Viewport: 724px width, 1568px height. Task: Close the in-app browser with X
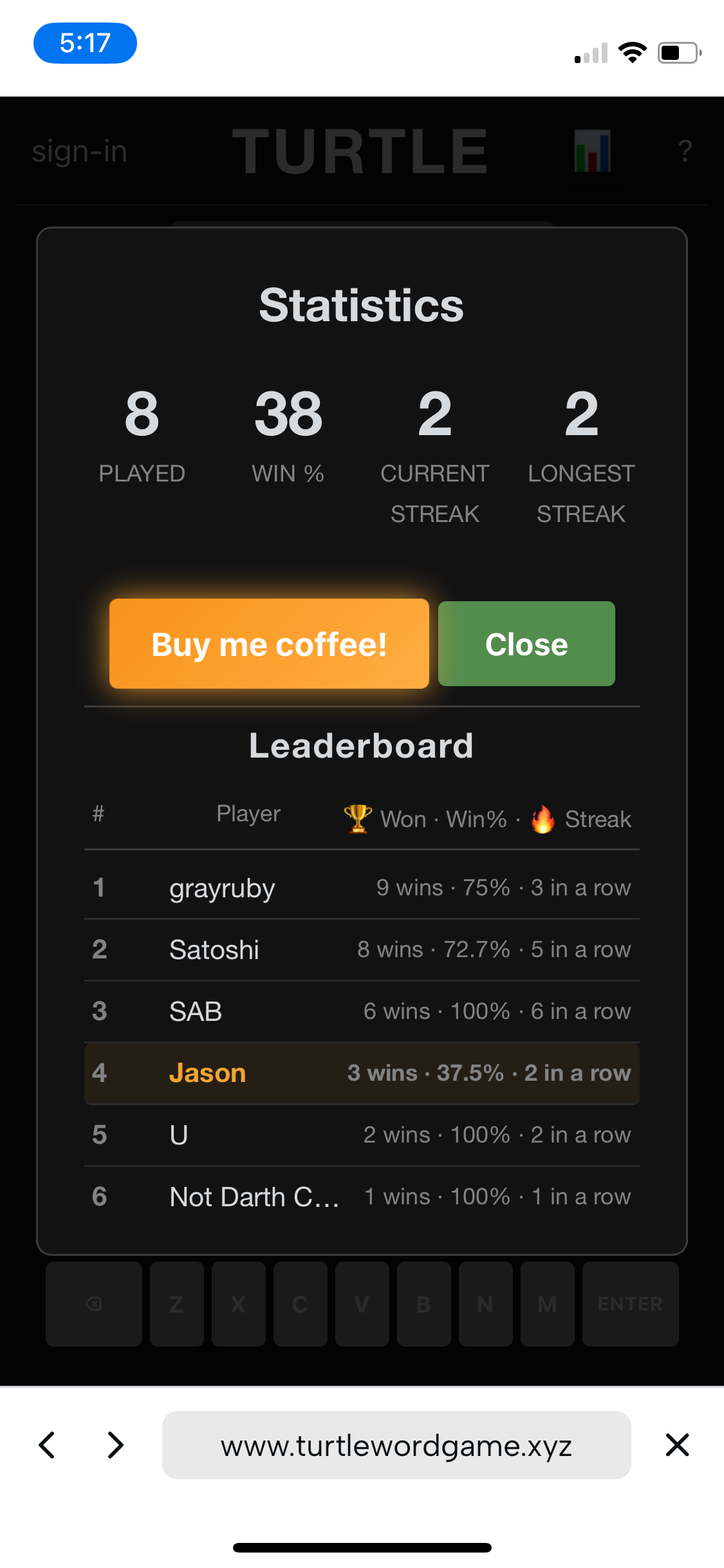click(x=677, y=1444)
